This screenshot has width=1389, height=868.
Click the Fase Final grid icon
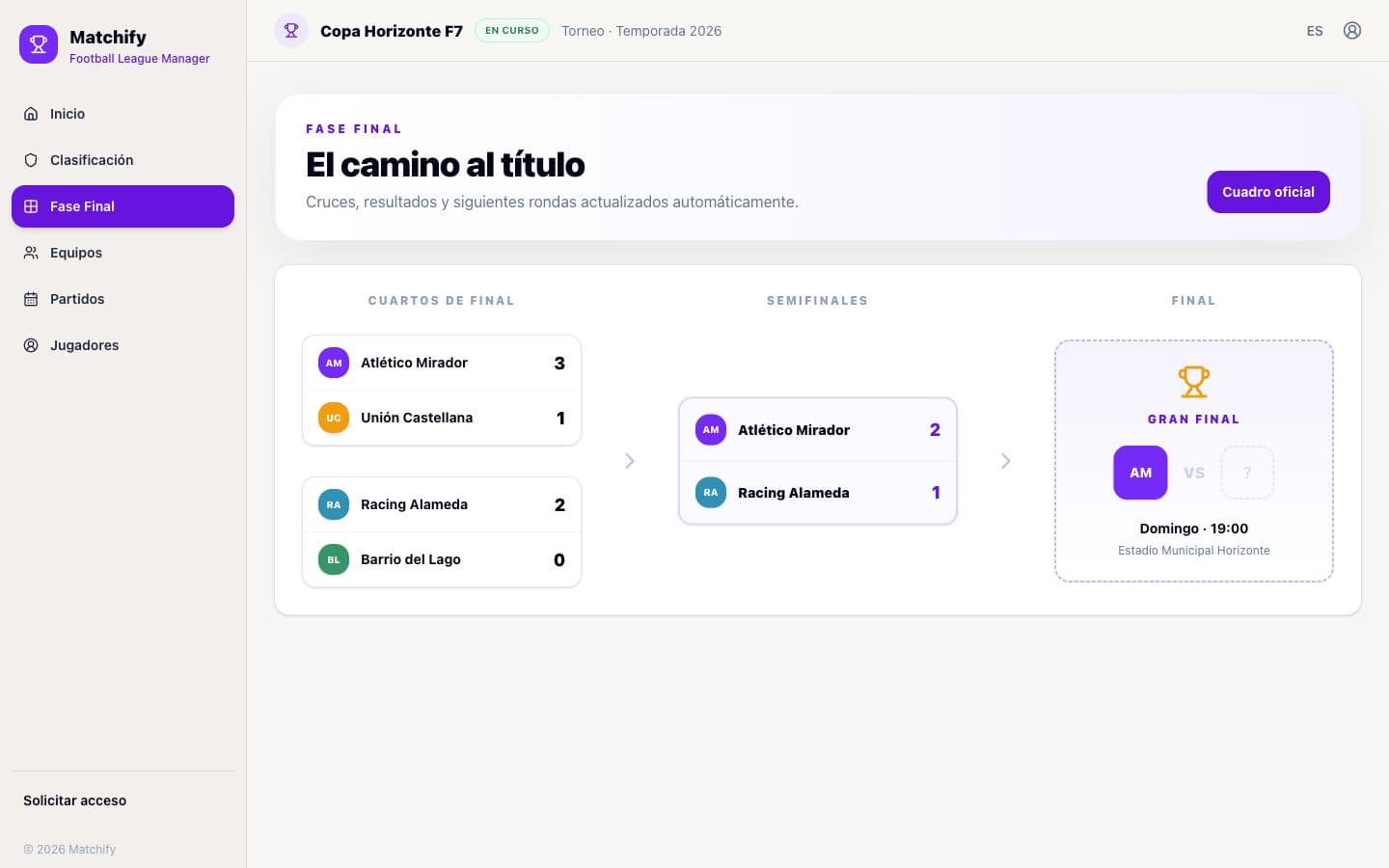coord(31,206)
